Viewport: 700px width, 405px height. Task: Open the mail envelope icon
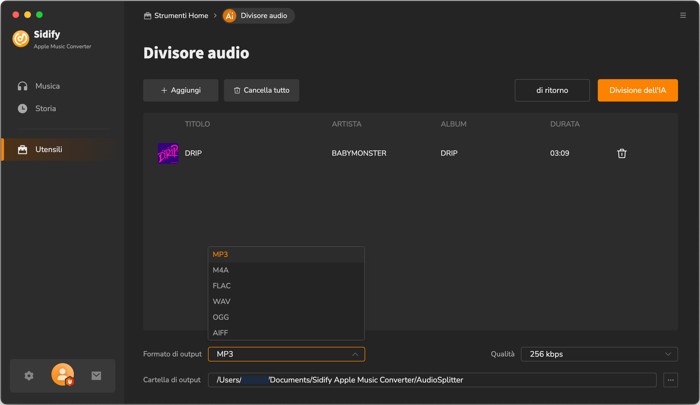(96, 376)
